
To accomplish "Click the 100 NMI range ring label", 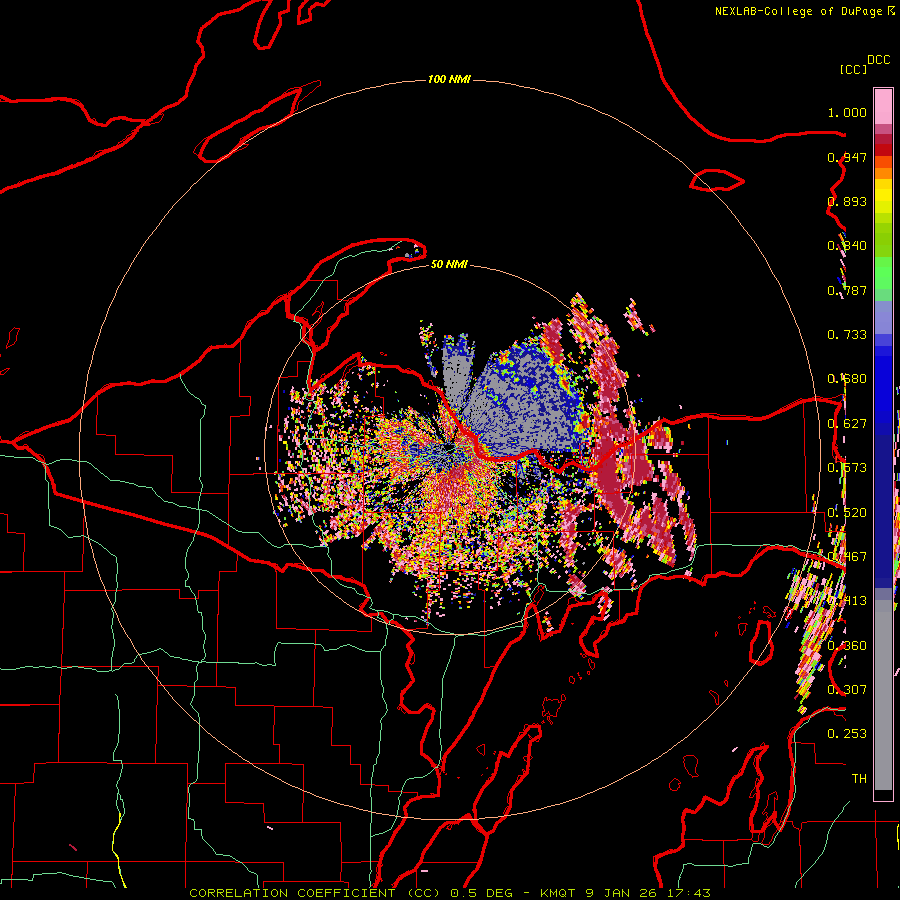I will 449,79.
